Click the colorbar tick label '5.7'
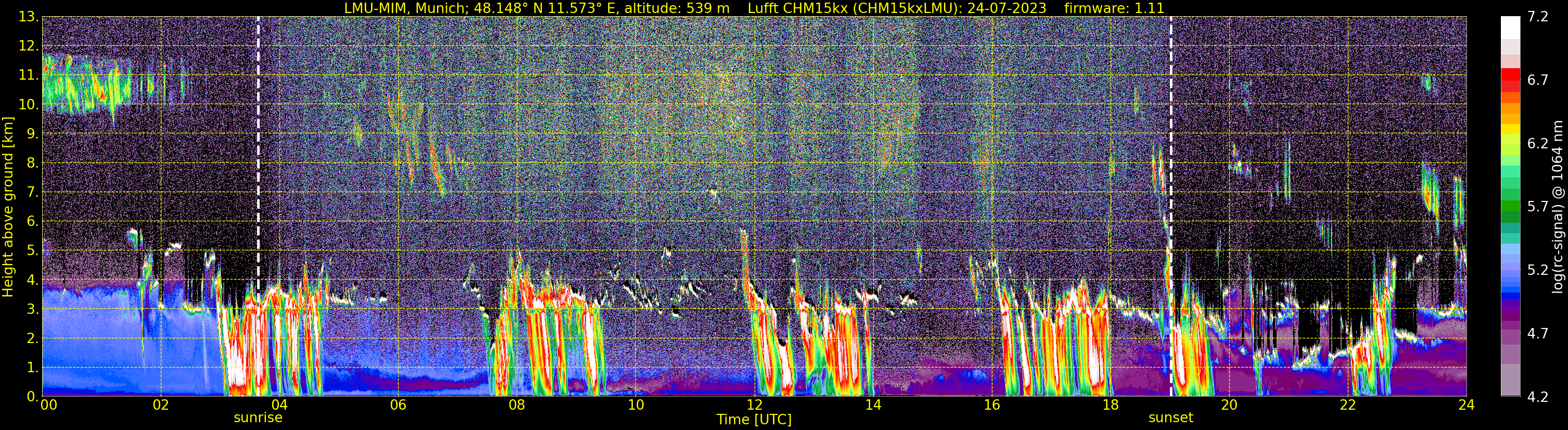The image size is (1568, 430). (1538, 207)
